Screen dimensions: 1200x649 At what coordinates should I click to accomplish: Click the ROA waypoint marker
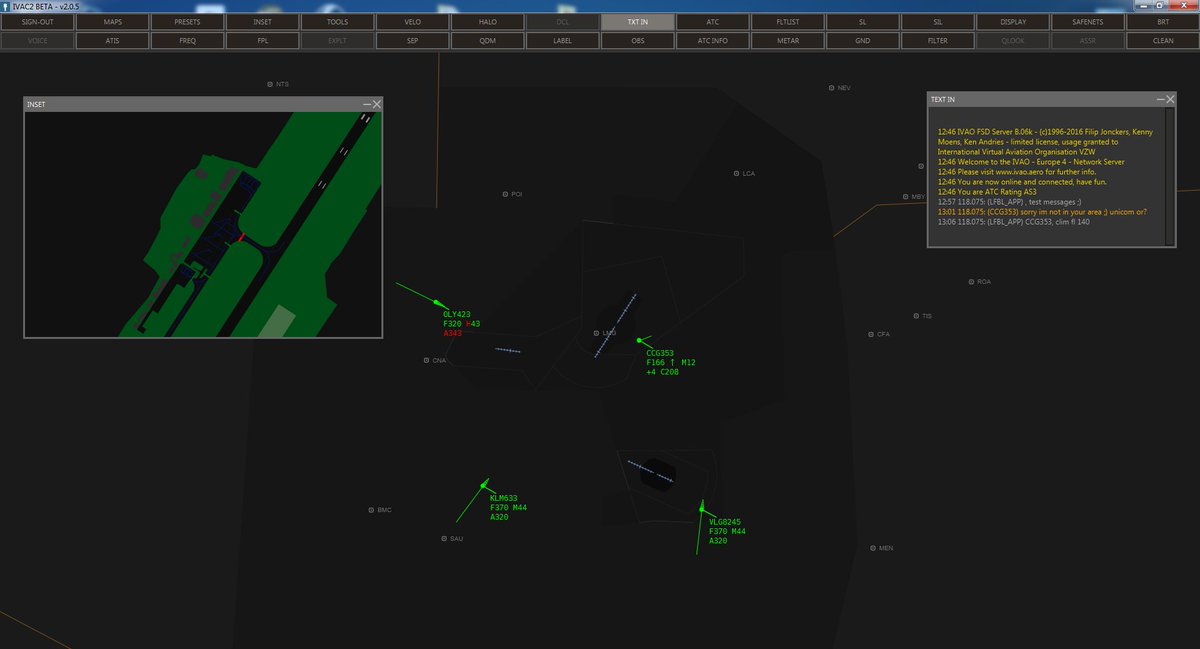pos(971,282)
